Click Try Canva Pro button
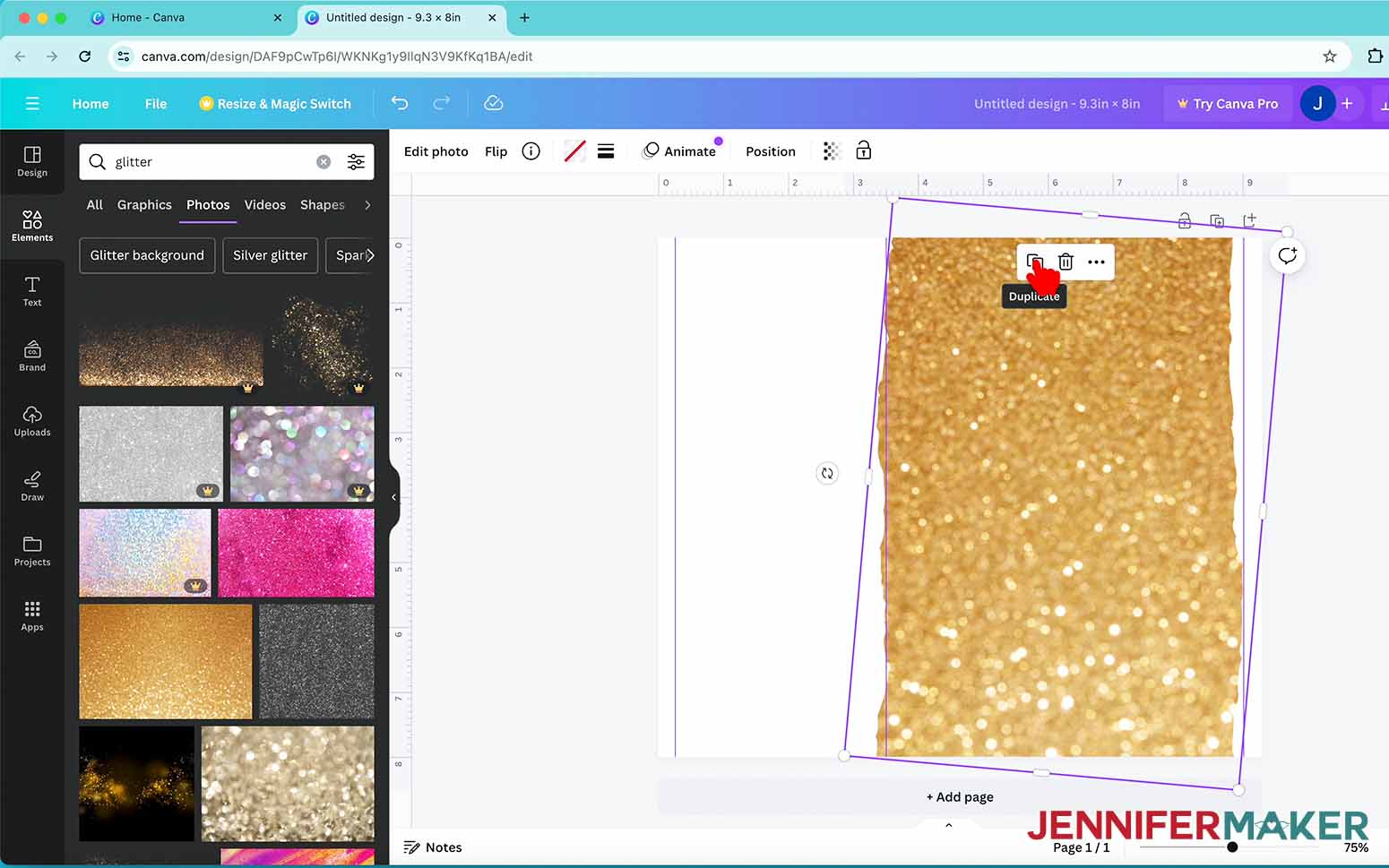The image size is (1389, 868). [x=1228, y=104]
